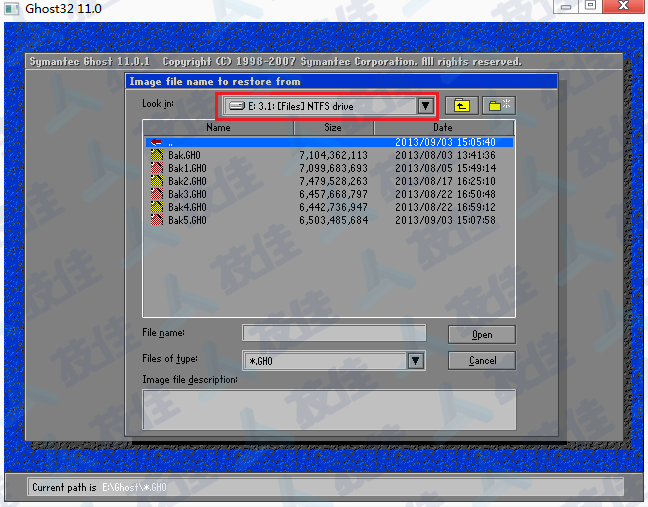Select Bak5.GHO file name

[x=187, y=220]
